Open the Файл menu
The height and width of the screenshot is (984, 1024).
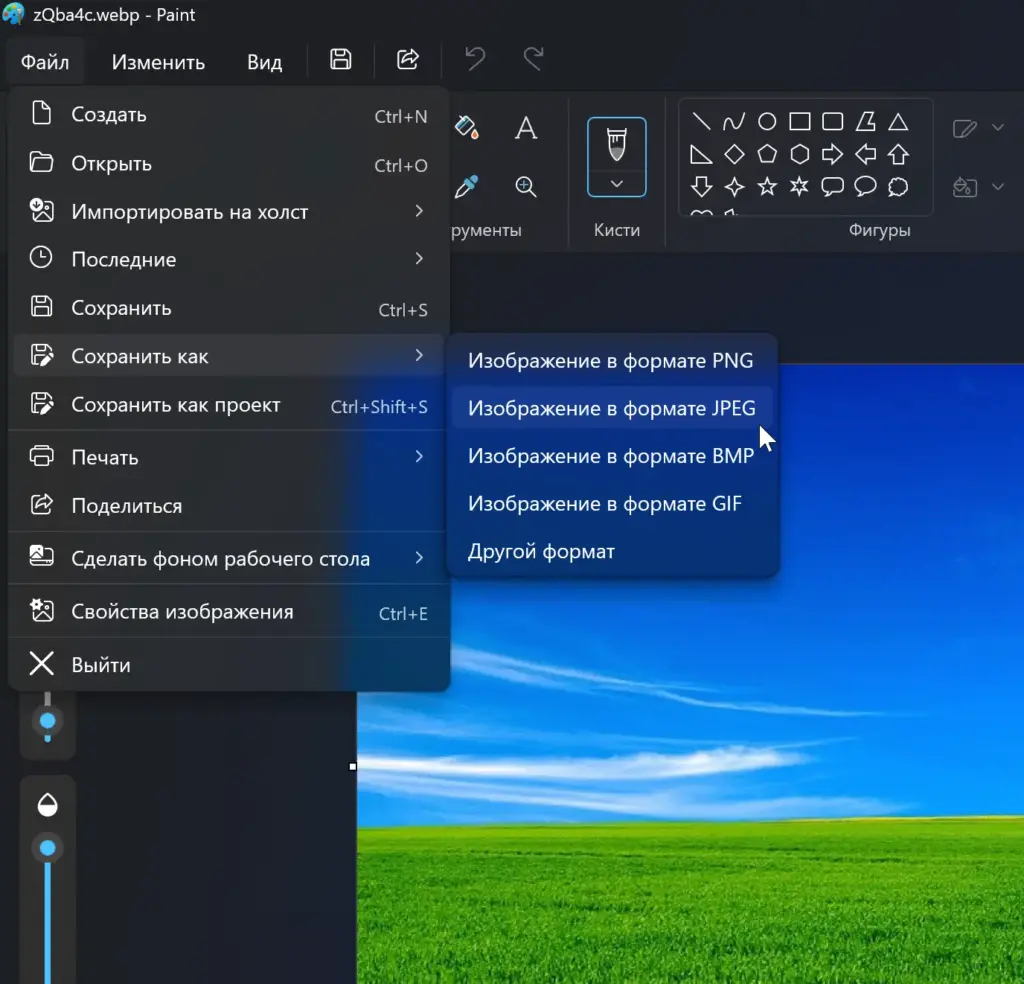click(45, 62)
